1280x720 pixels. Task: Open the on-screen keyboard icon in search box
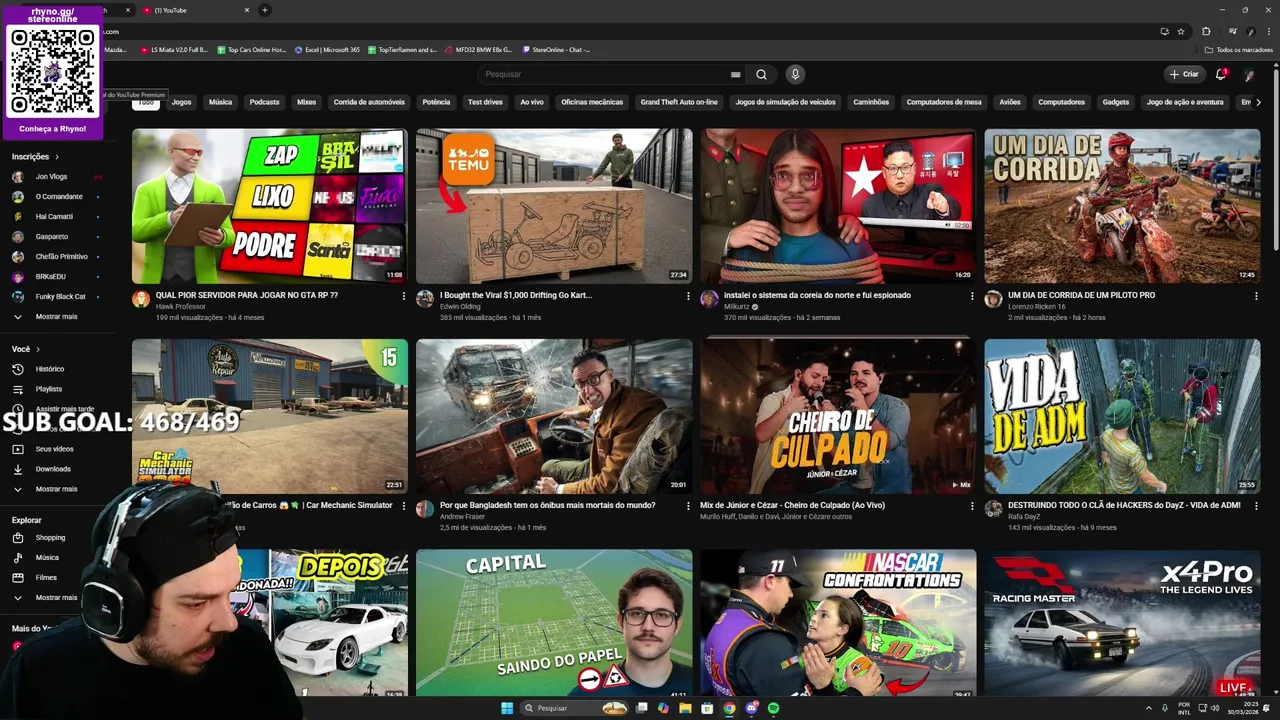click(735, 74)
